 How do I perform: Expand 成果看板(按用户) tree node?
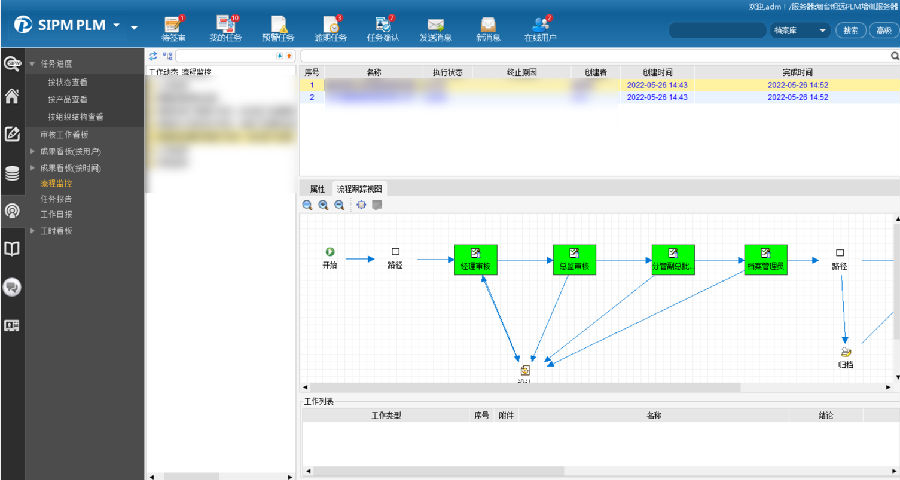click(x=32, y=152)
